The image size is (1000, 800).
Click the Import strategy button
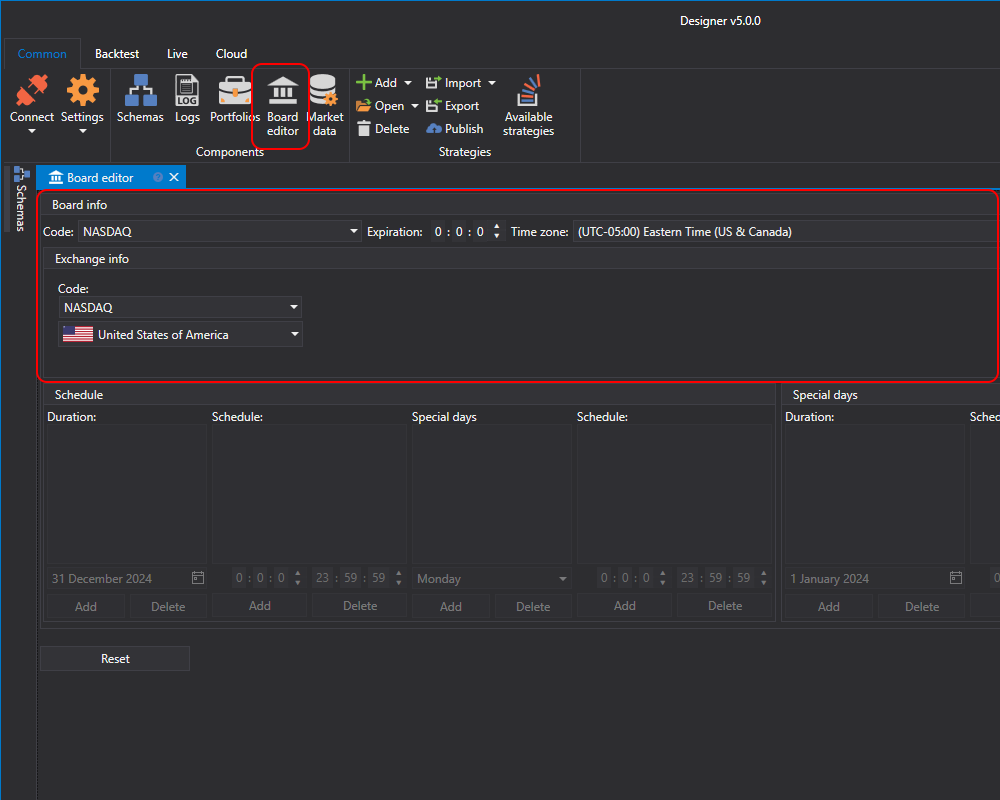[x=453, y=83]
